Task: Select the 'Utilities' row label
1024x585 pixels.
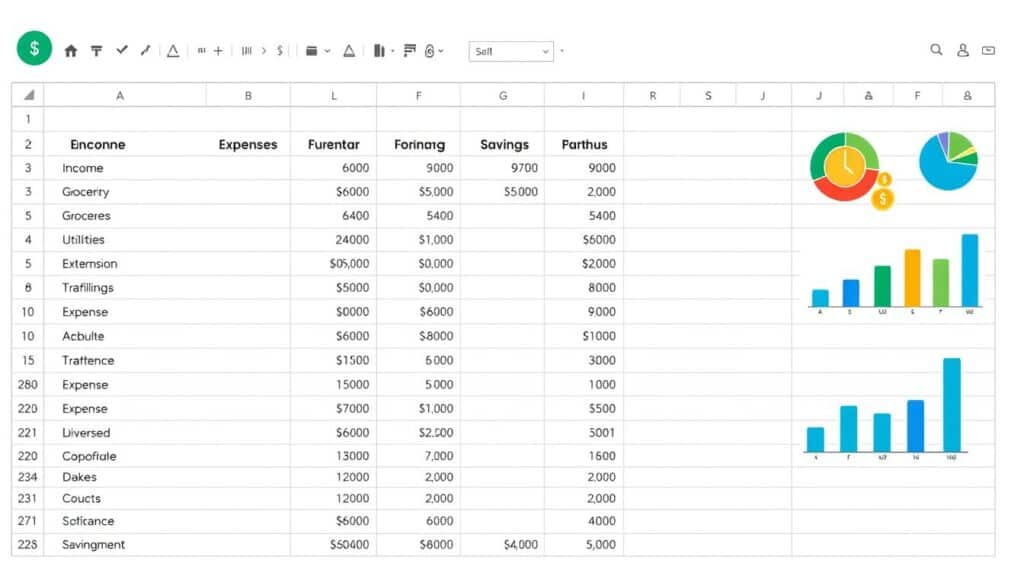Action: coord(83,240)
